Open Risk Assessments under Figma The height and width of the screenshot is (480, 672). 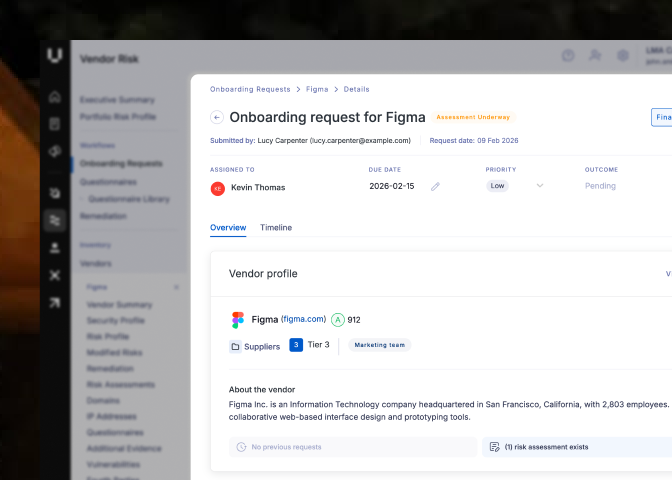[x=121, y=384]
